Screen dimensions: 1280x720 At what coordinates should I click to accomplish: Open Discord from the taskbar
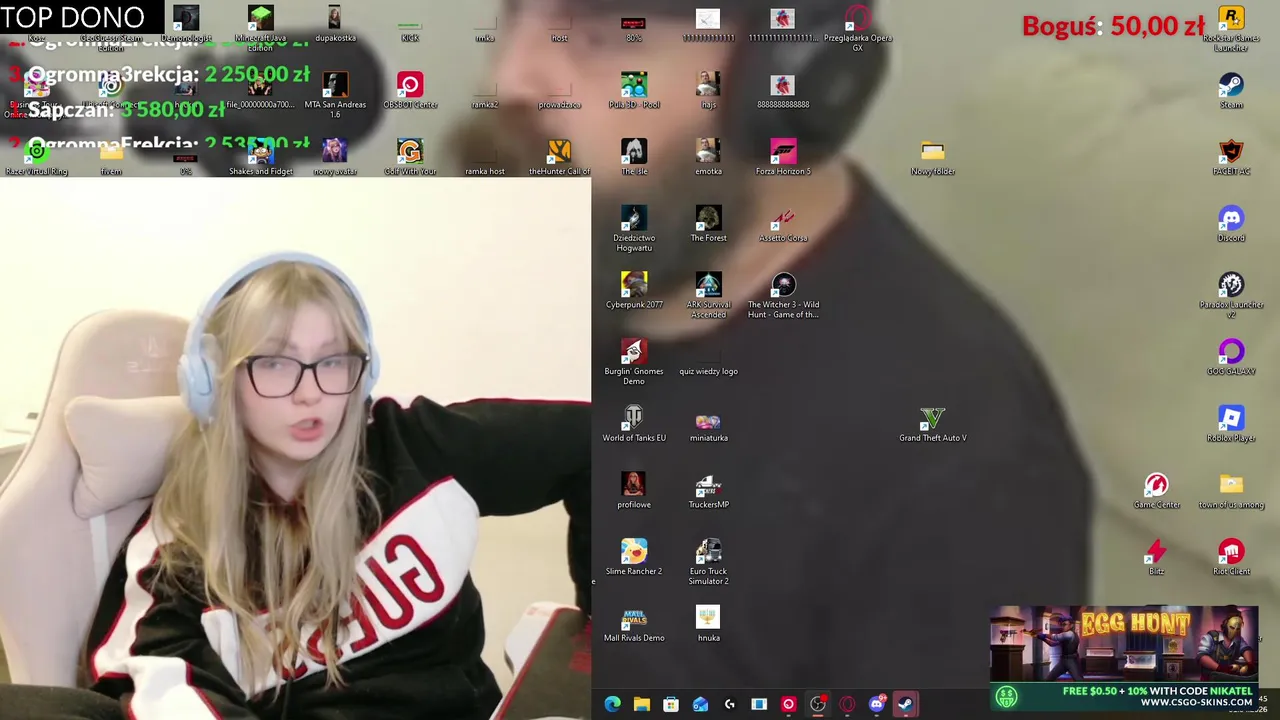[877, 704]
